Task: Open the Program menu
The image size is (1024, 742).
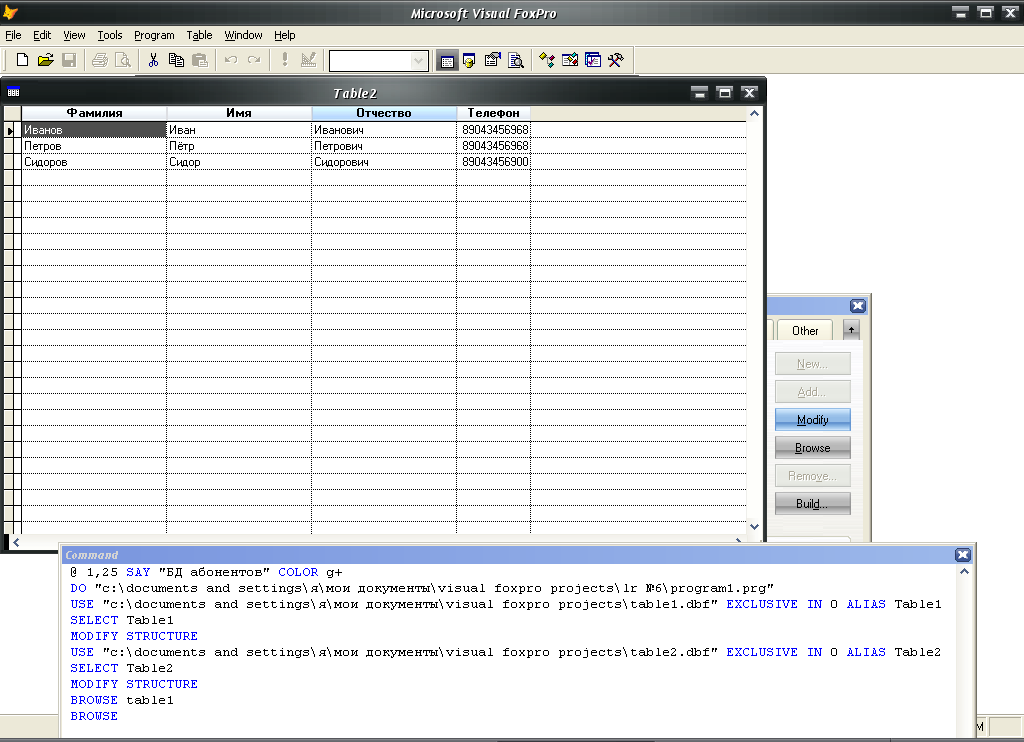Action: pyautogui.click(x=154, y=35)
